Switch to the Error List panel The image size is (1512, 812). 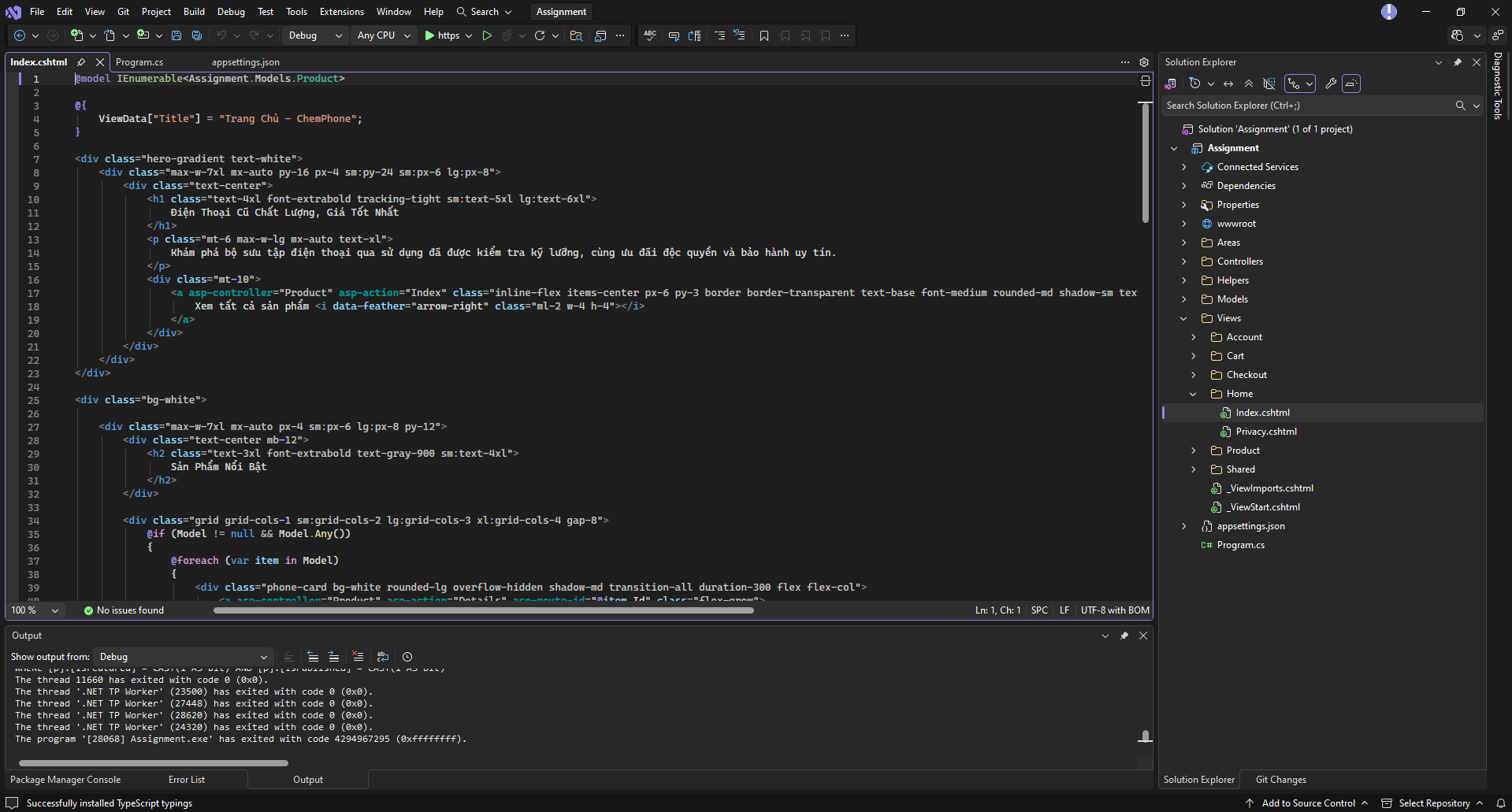186,779
